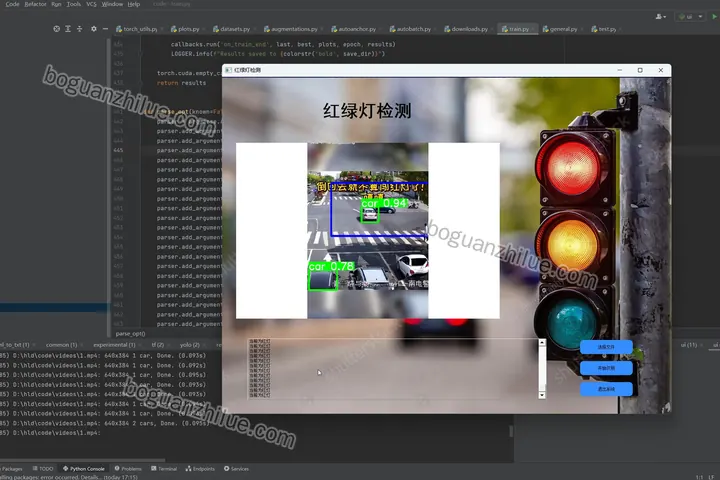The height and width of the screenshot is (480, 720).
Task: Open the Run menu
Action: (x=56, y=4)
